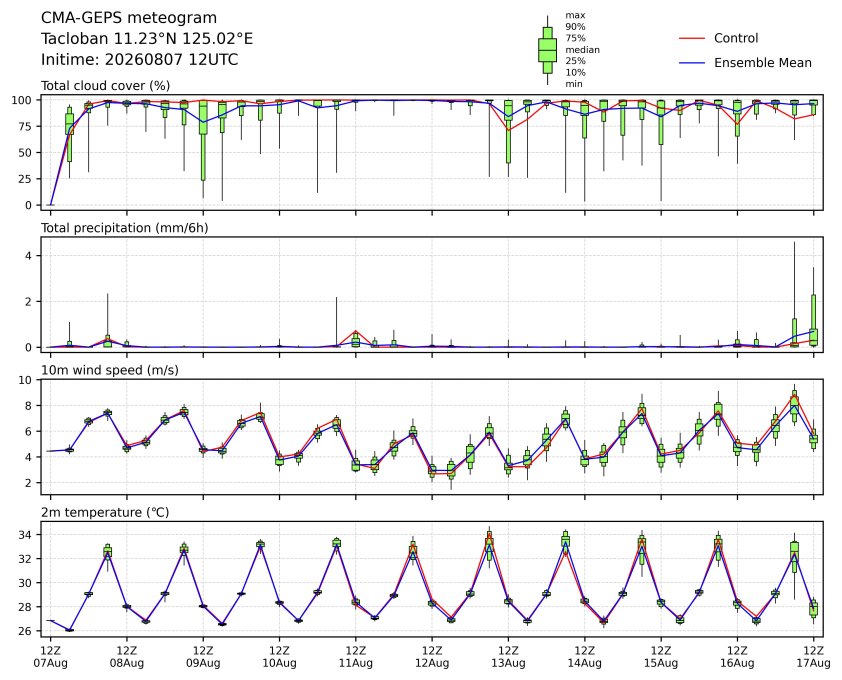Click the 12Z 13Aug axis label

pos(508,657)
